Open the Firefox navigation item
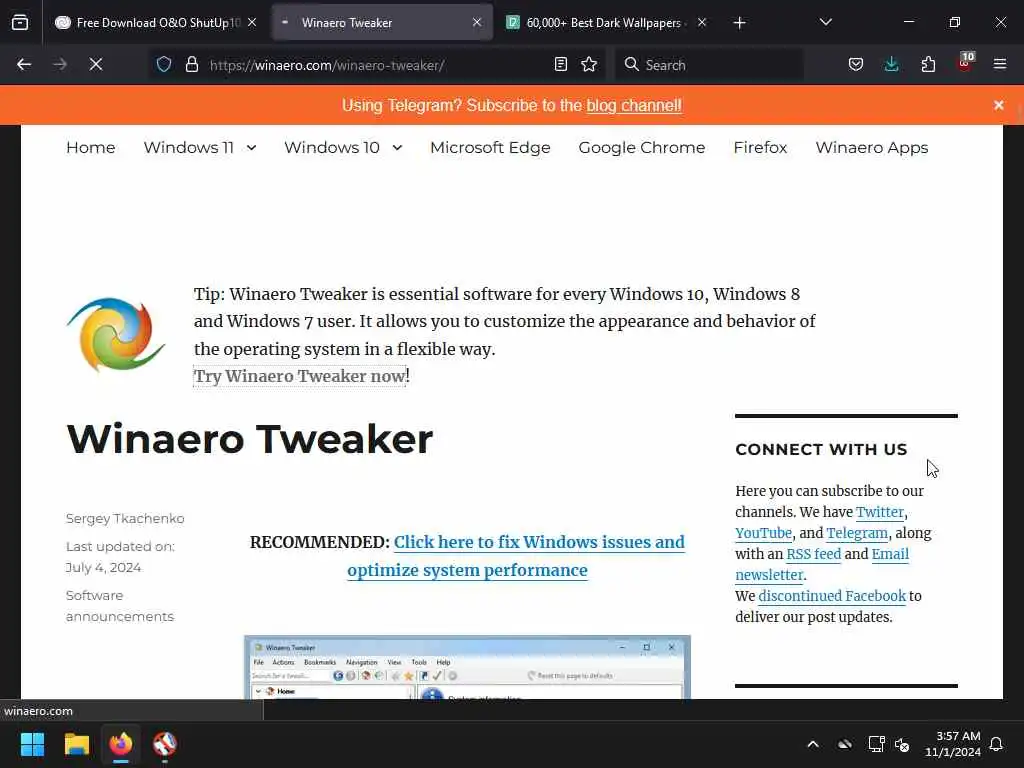This screenshot has width=1024, height=768. (x=760, y=148)
